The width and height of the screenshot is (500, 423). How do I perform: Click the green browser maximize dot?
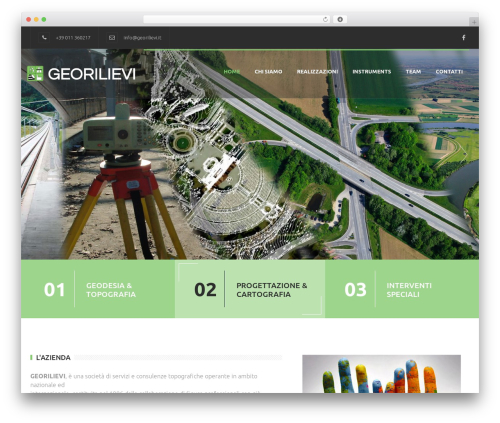click(x=44, y=19)
